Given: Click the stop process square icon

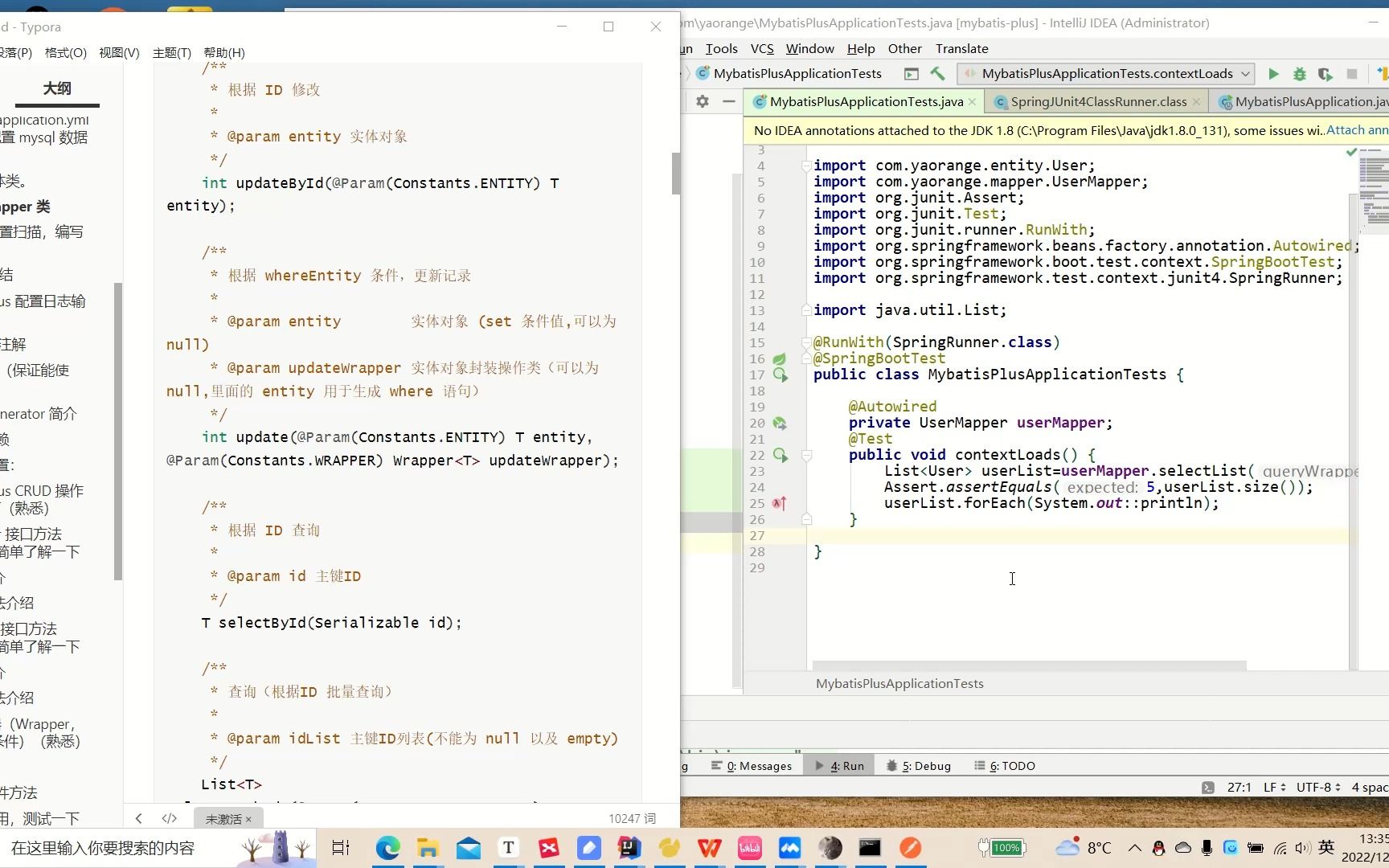Looking at the screenshot, I should [1352, 74].
